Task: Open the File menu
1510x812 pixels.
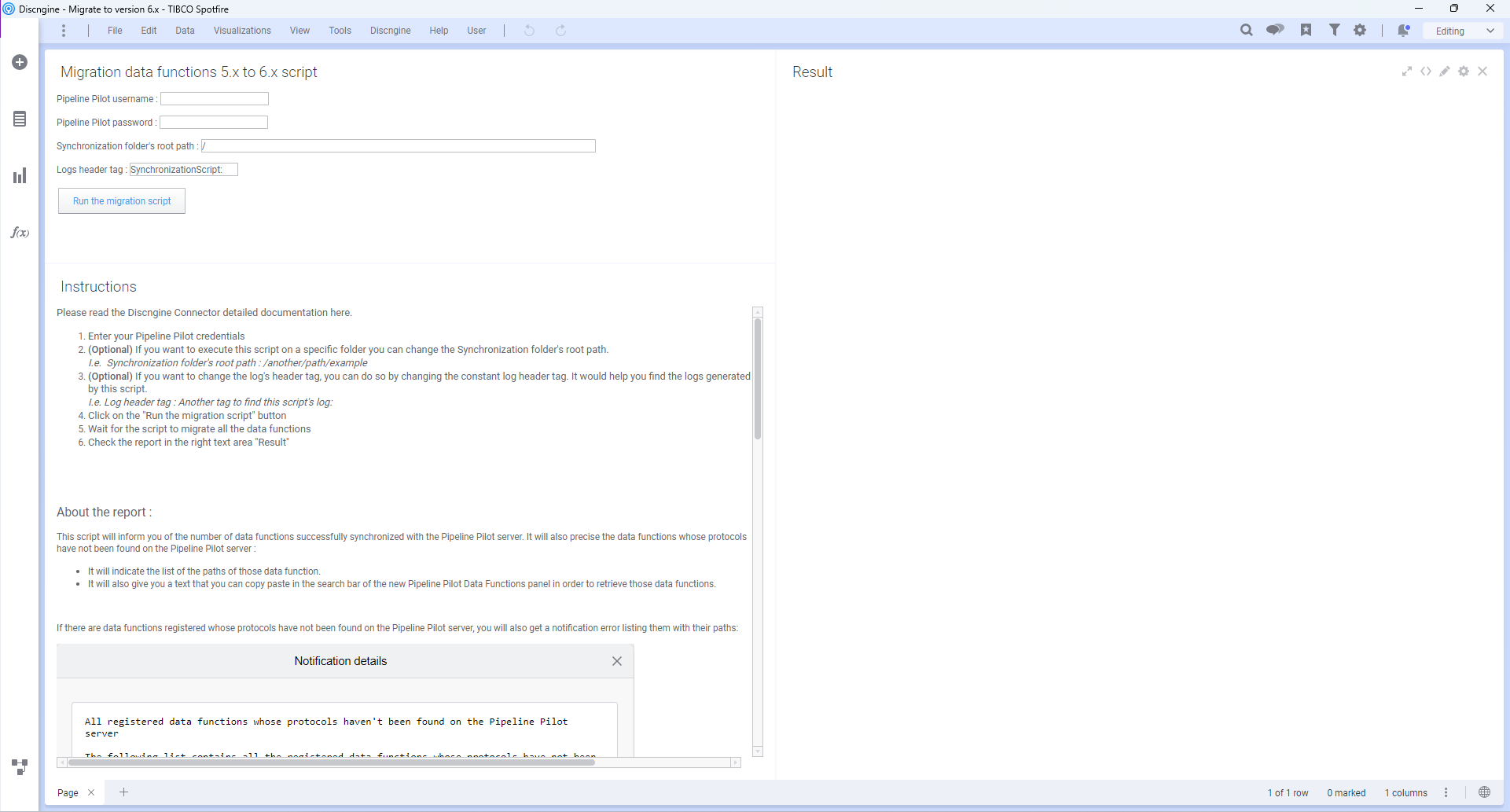Action: pyautogui.click(x=115, y=31)
